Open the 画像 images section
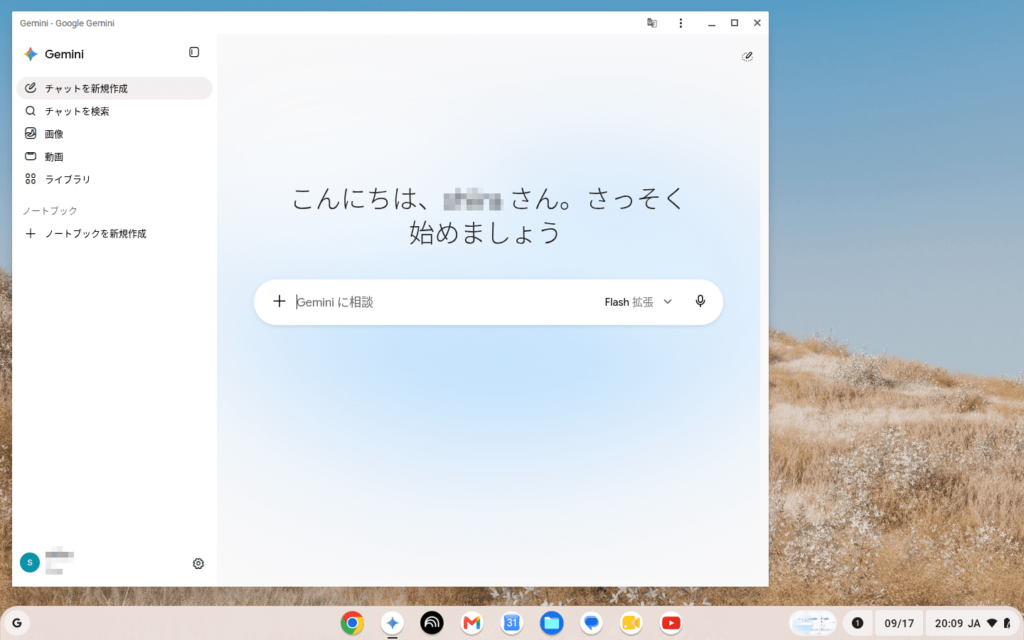This screenshot has width=1024, height=640. coord(114,134)
